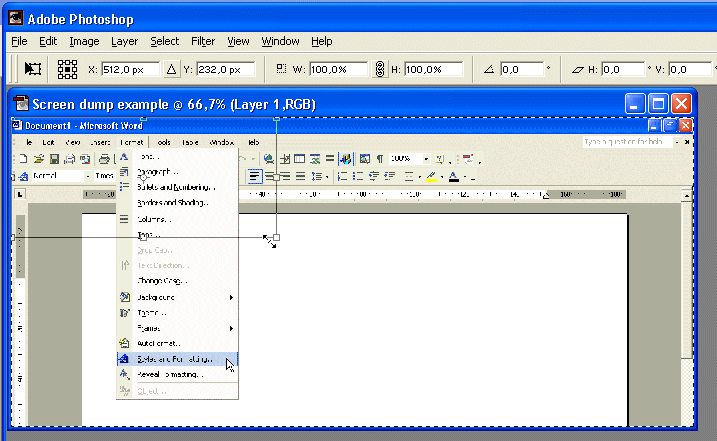Screen dimensions: 717x441
Task: Click the Save floppy icon in Word toolbar
Action: point(54,159)
